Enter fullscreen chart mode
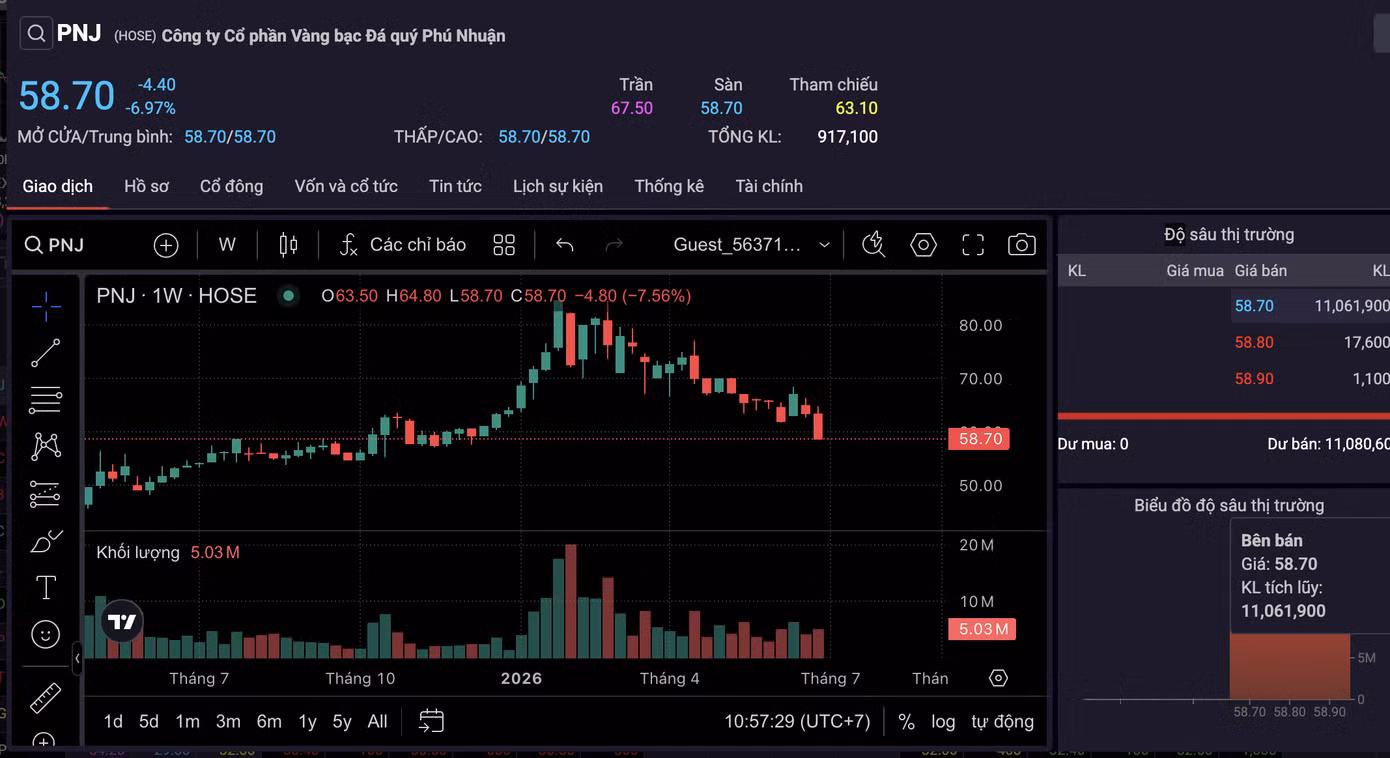The image size is (1390, 758). (x=973, y=245)
